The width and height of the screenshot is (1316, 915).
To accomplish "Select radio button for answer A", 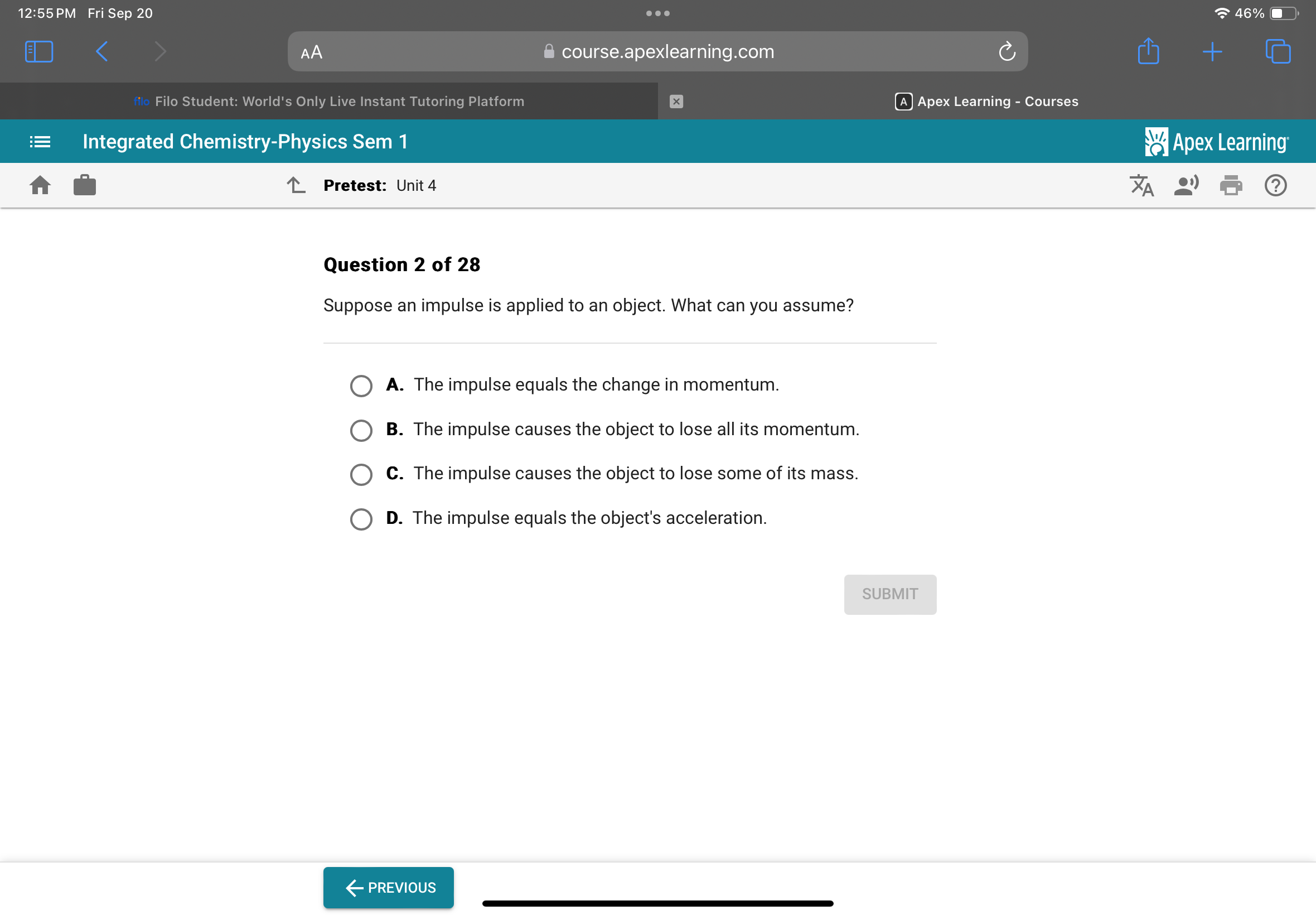I will pyautogui.click(x=361, y=384).
